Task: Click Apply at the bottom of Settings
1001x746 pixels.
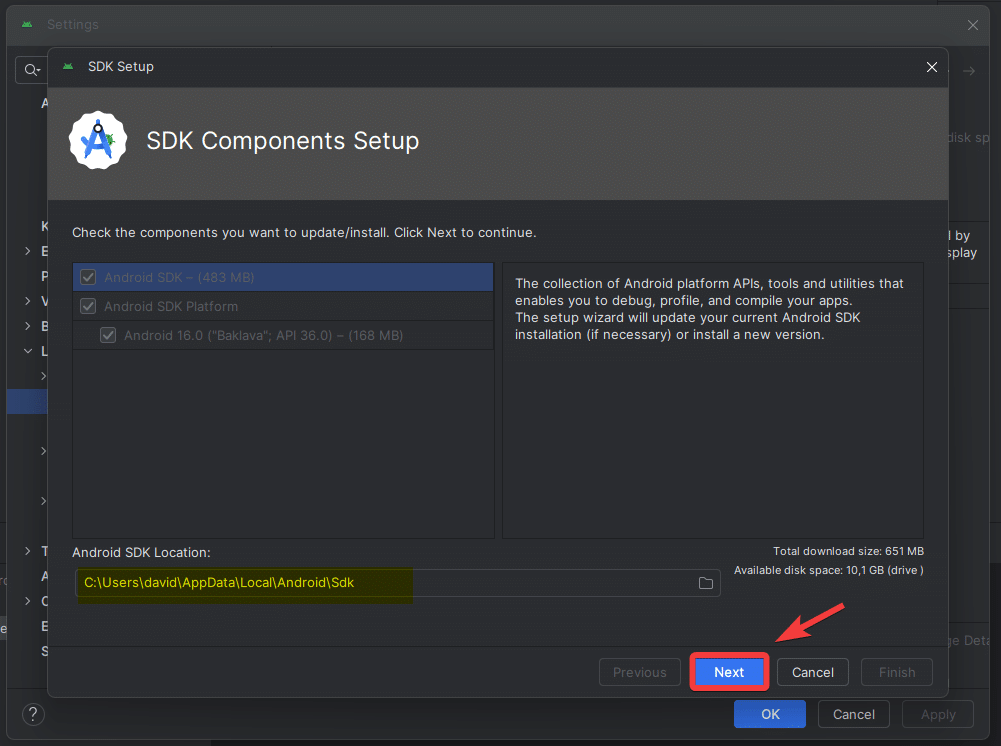Action: [x=937, y=714]
